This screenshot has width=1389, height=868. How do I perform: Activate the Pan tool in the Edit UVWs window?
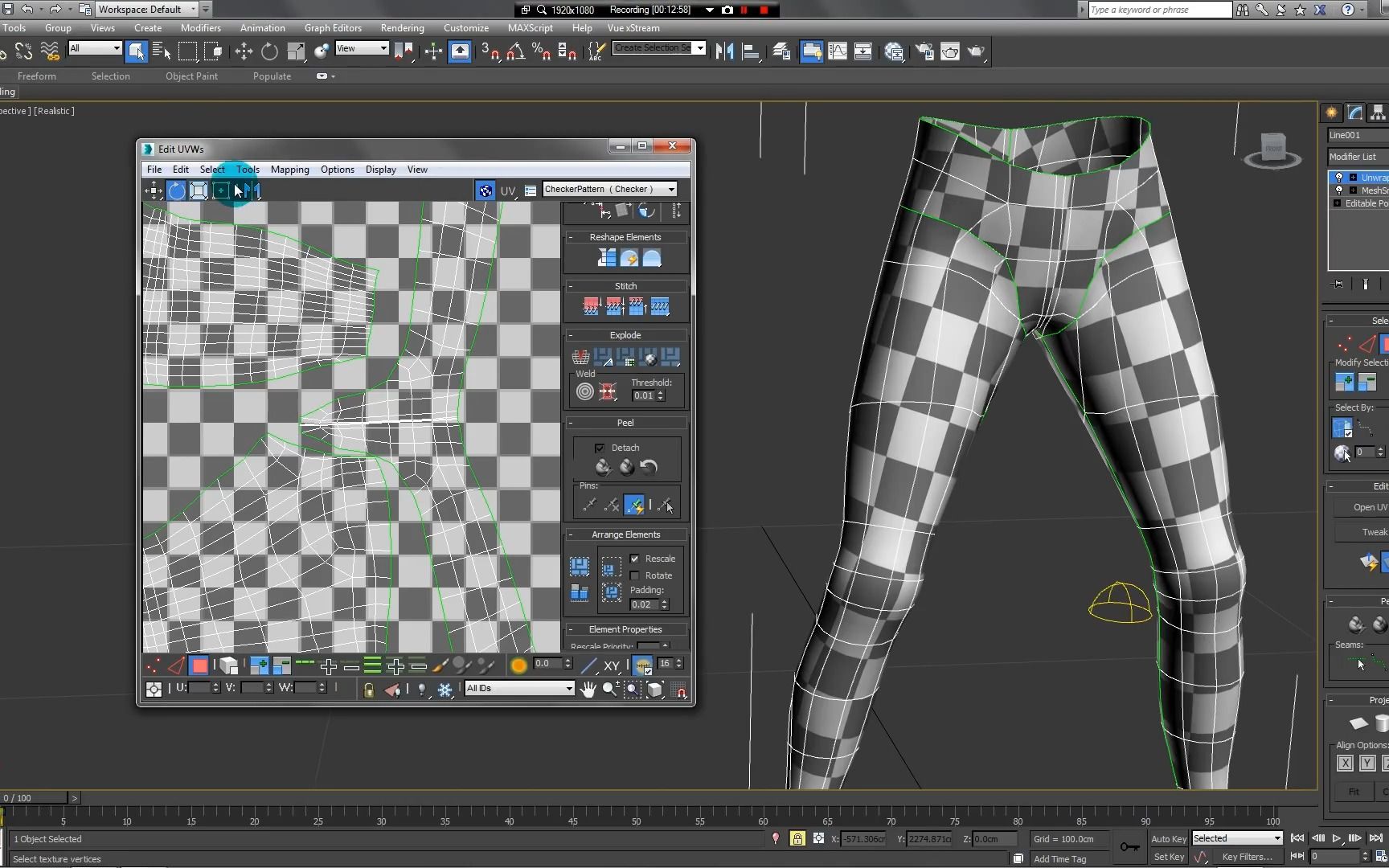pyautogui.click(x=589, y=690)
